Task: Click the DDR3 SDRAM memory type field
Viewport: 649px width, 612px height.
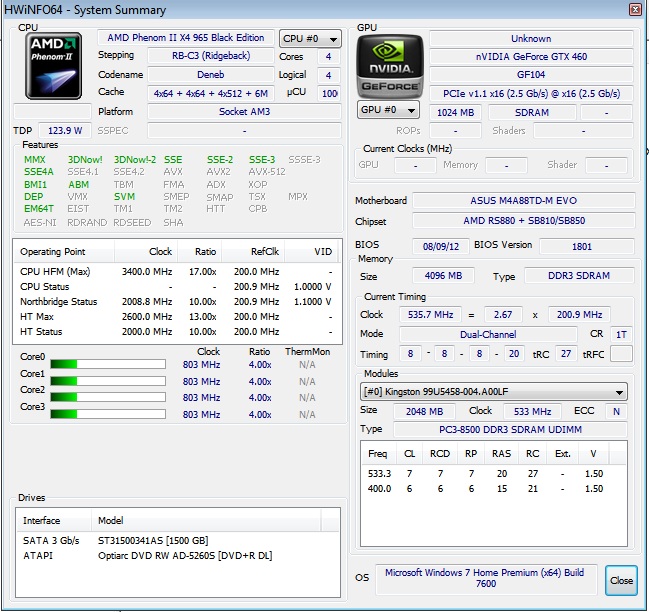Action: point(579,276)
